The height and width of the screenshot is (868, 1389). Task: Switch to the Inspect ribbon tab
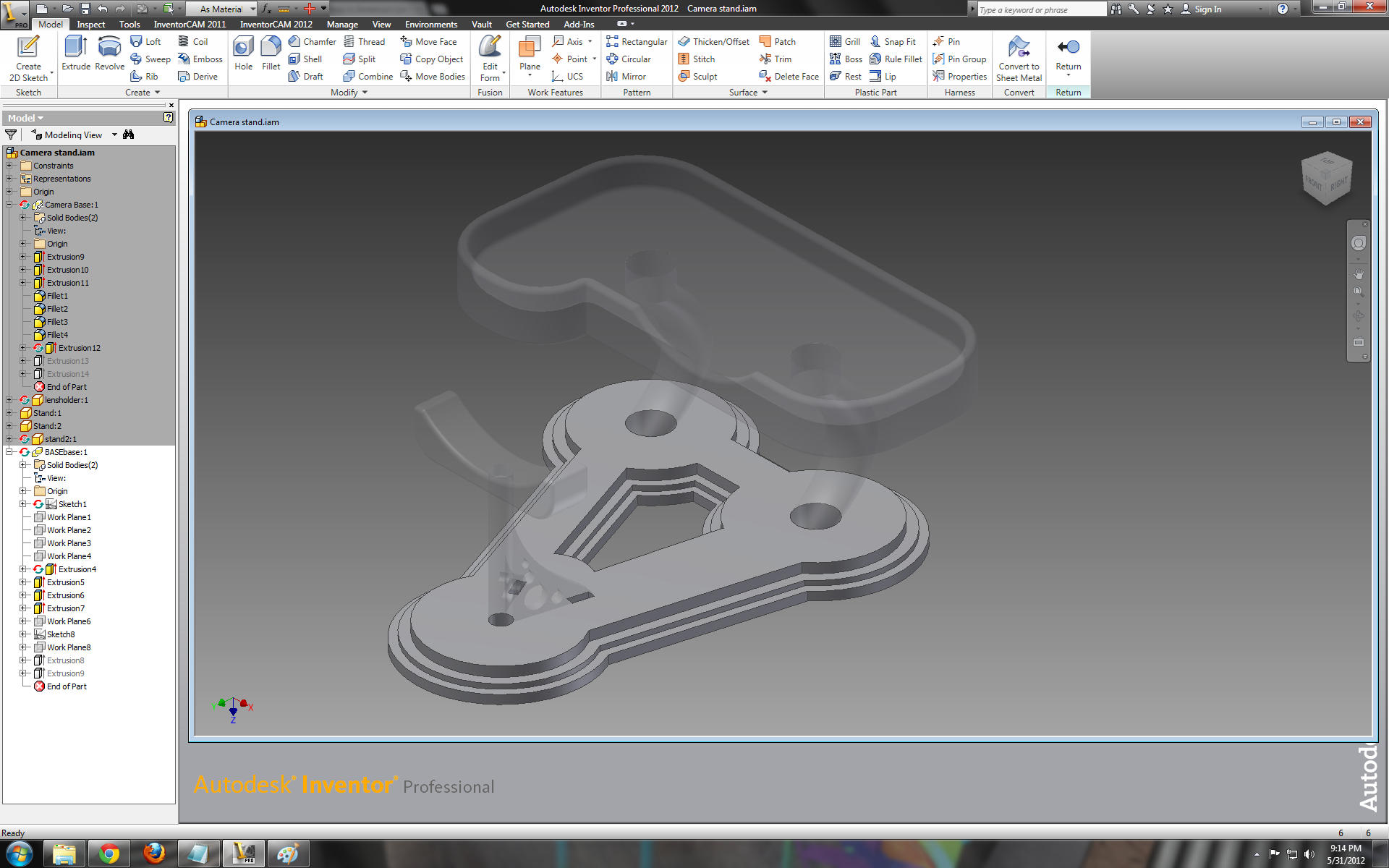(x=91, y=25)
